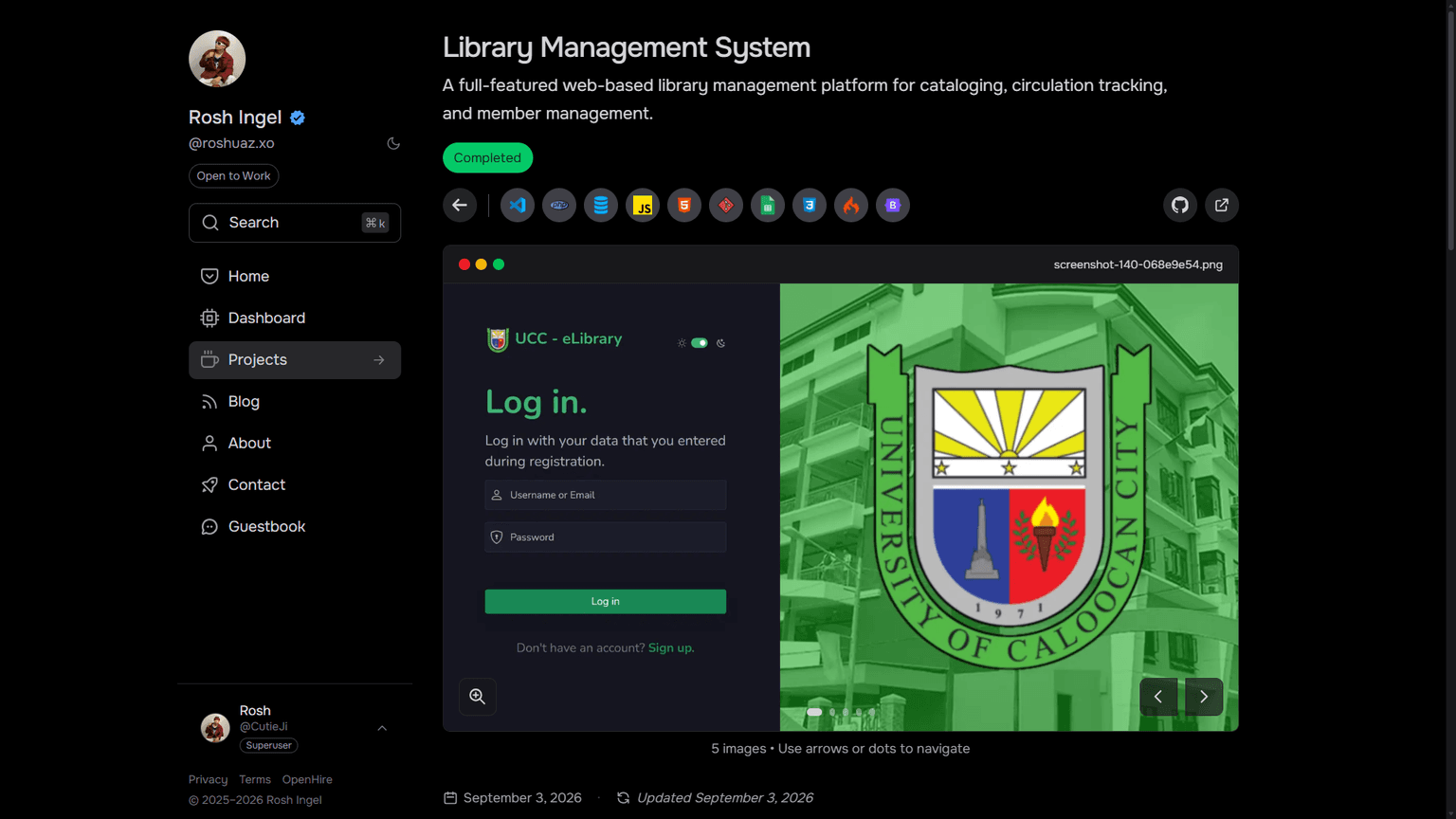This screenshot has height=819, width=1456.
Task: Open the Contact page
Action: click(x=295, y=485)
